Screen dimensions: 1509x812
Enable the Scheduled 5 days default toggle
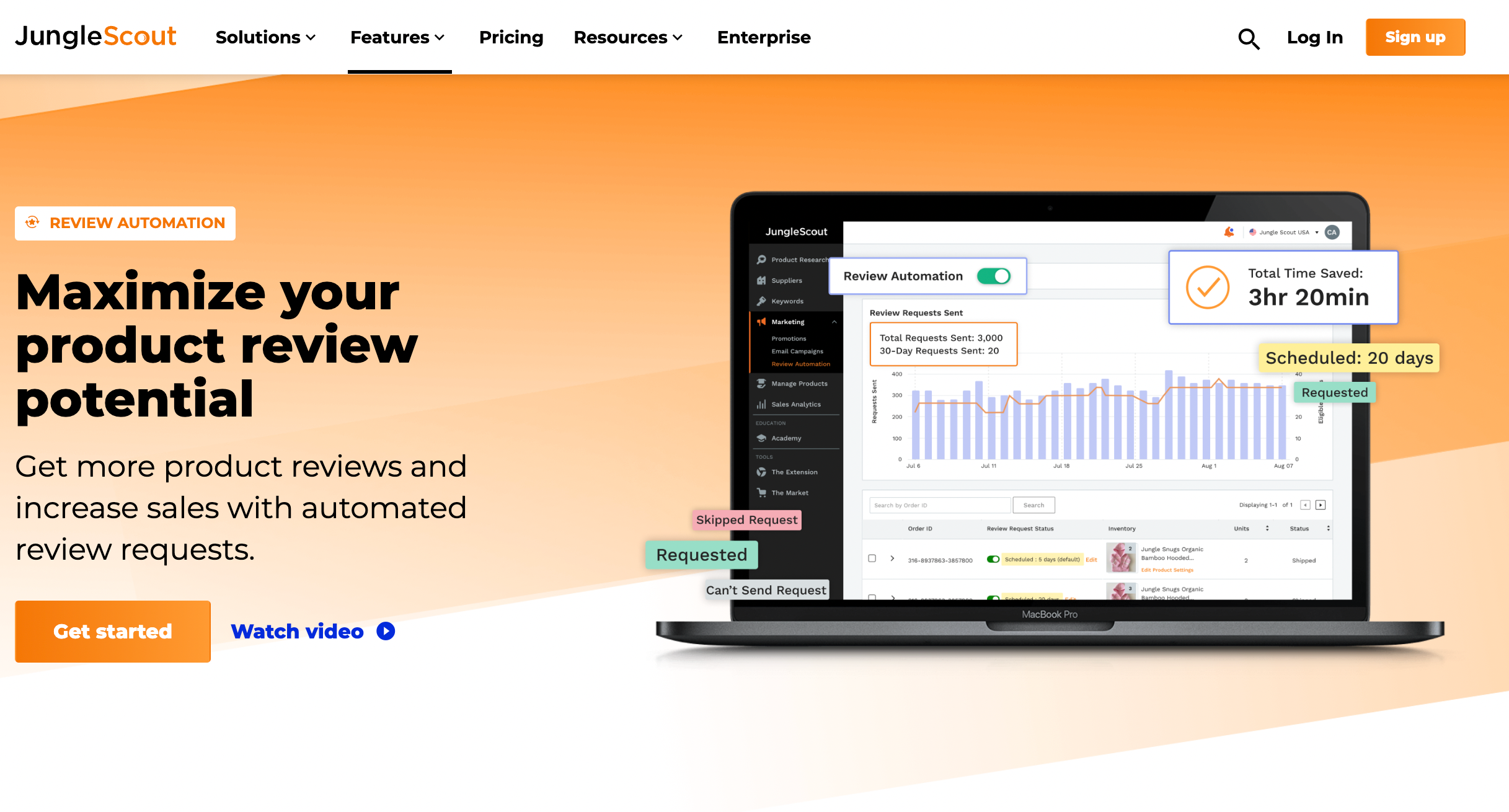[x=989, y=559]
